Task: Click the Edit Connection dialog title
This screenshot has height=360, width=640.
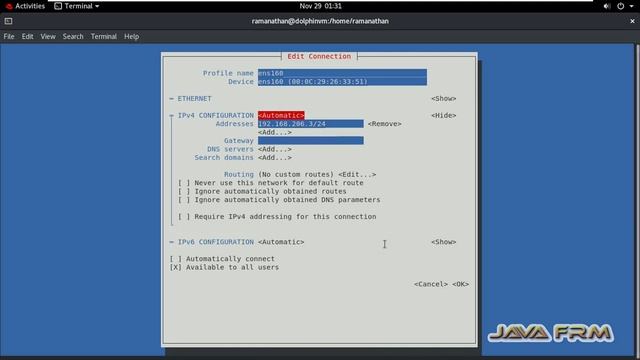Action: [x=319, y=56]
